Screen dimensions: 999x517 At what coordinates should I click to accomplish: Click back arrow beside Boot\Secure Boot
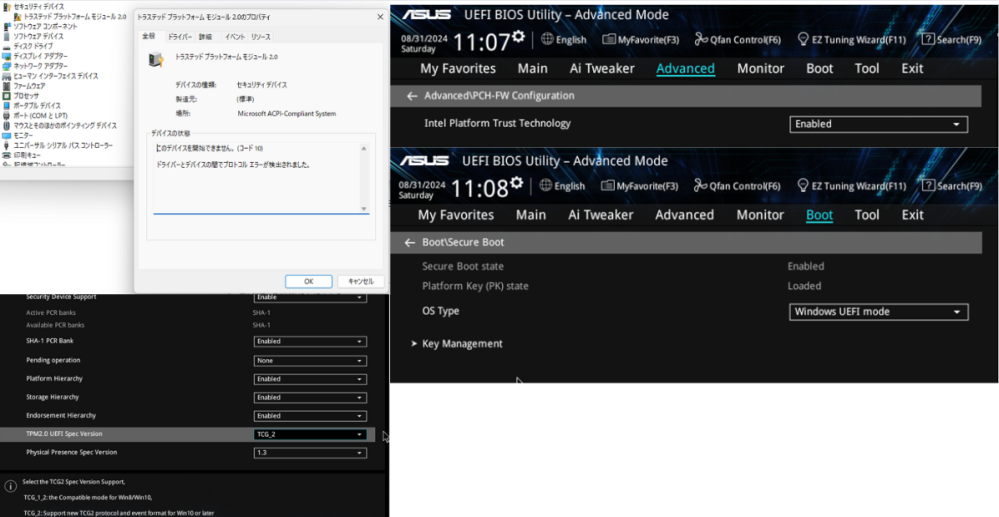[x=410, y=243]
